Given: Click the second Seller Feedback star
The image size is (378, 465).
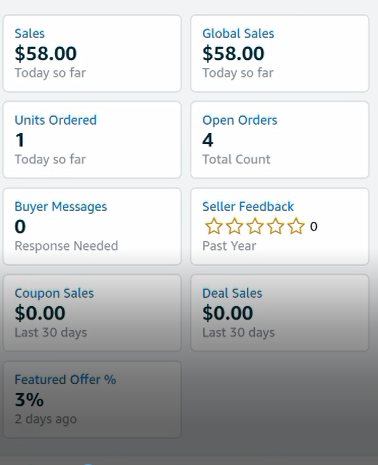Looking at the screenshot, I should pyautogui.click(x=234, y=226).
